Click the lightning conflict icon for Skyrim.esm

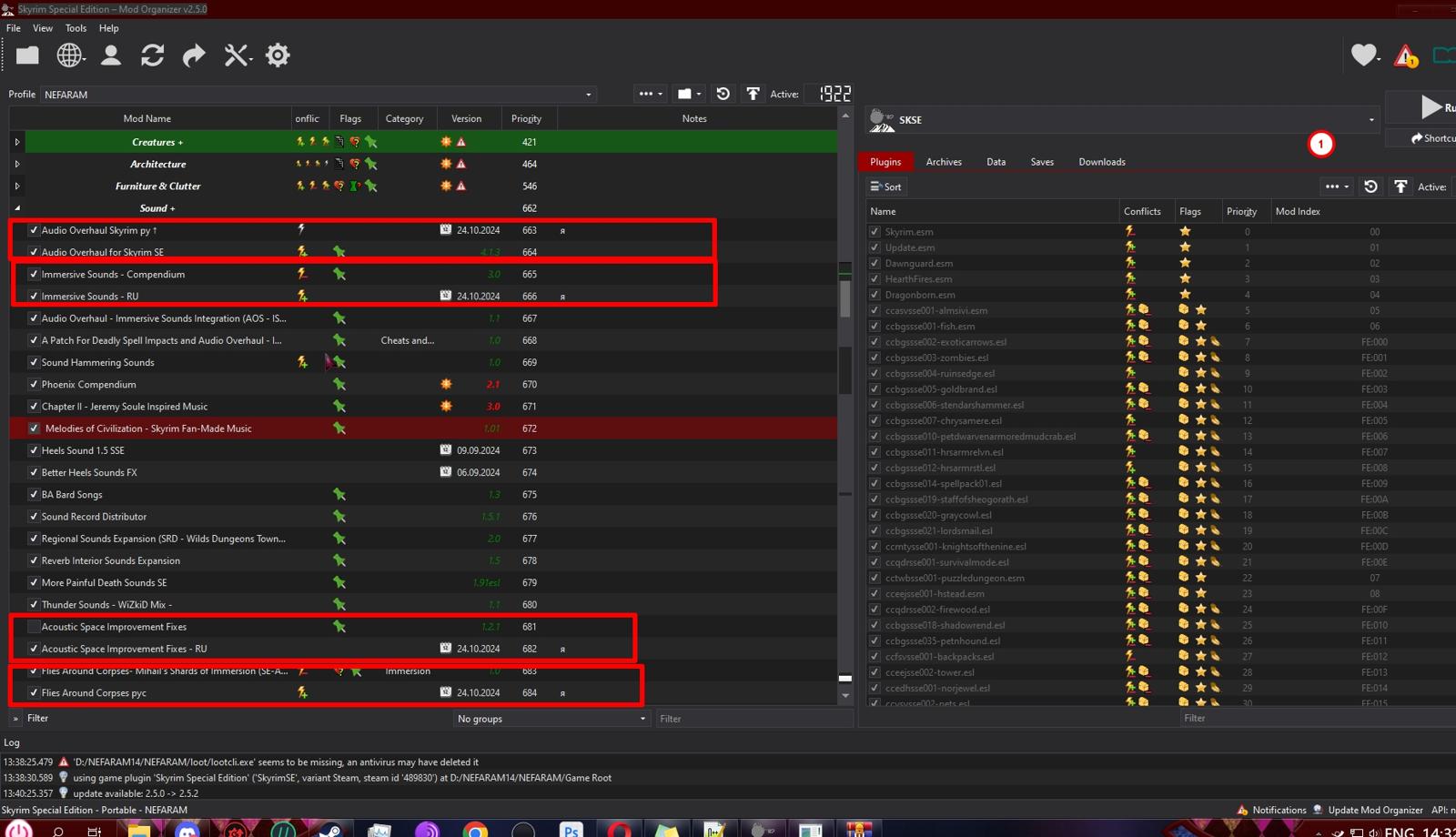point(1130,232)
